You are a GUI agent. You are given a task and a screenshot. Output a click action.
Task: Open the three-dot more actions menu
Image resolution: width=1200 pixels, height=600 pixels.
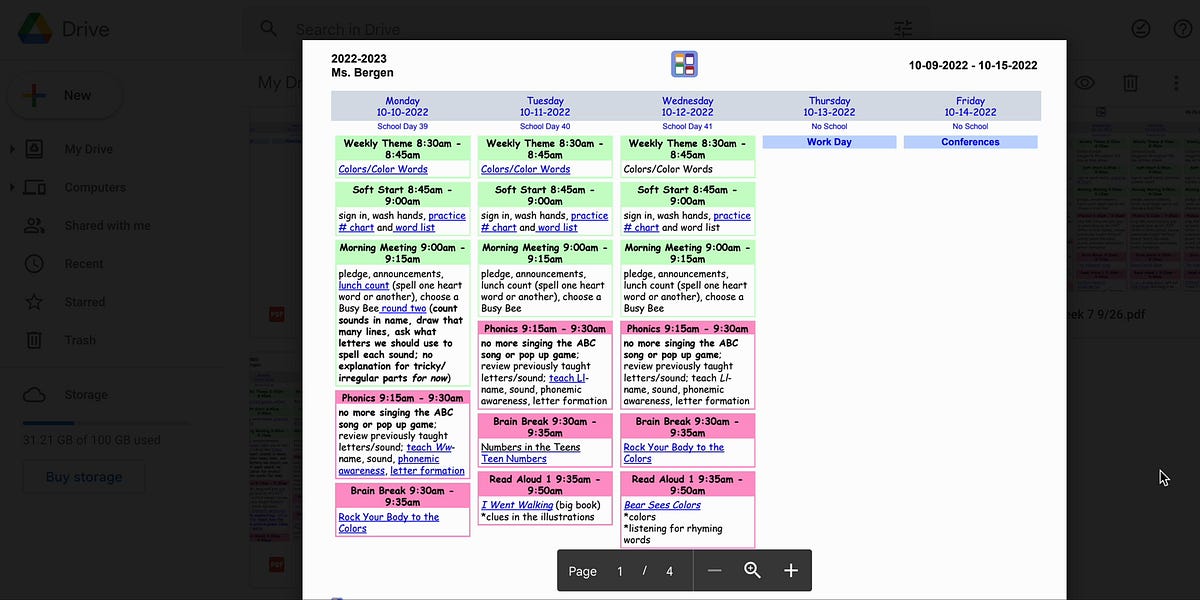tap(1177, 82)
